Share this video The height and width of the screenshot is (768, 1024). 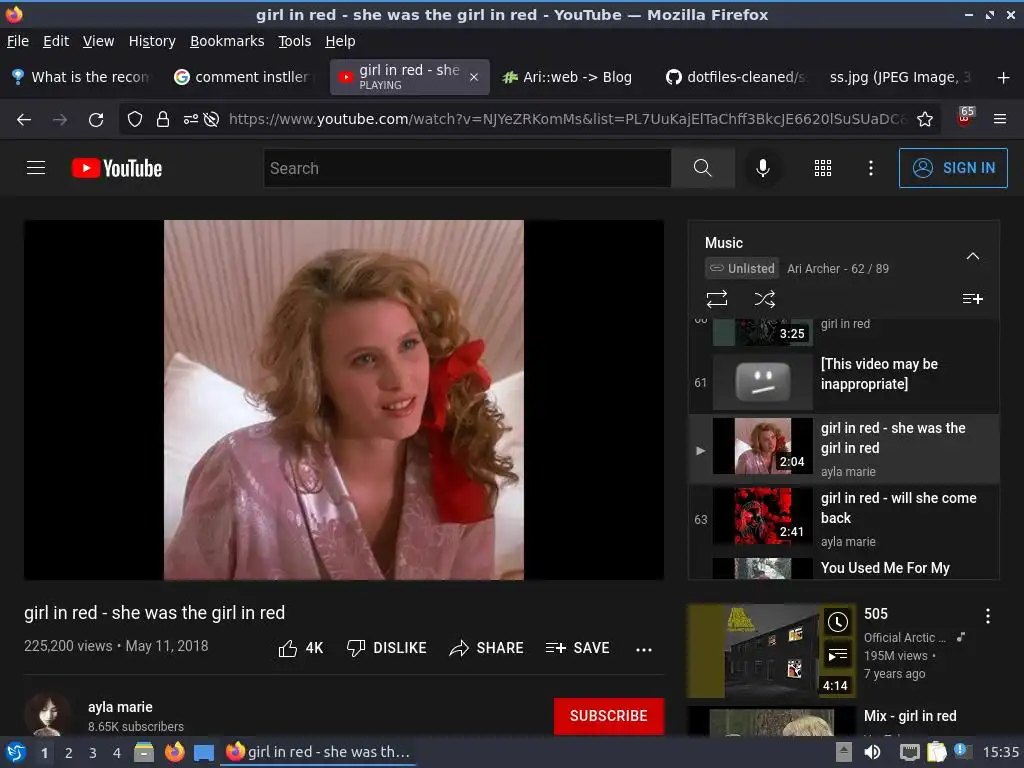coord(487,648)
